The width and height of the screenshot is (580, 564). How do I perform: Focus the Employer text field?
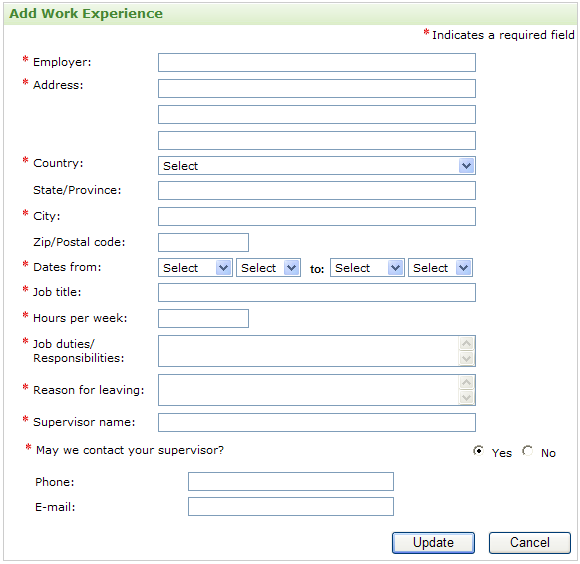[x=317, y=63]
